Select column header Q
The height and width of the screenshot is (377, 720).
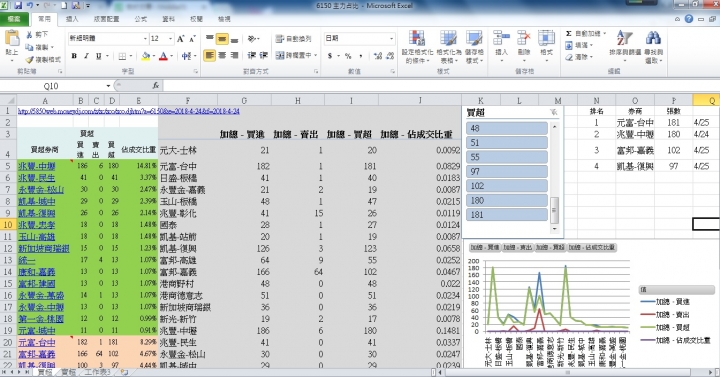[706, 101]
